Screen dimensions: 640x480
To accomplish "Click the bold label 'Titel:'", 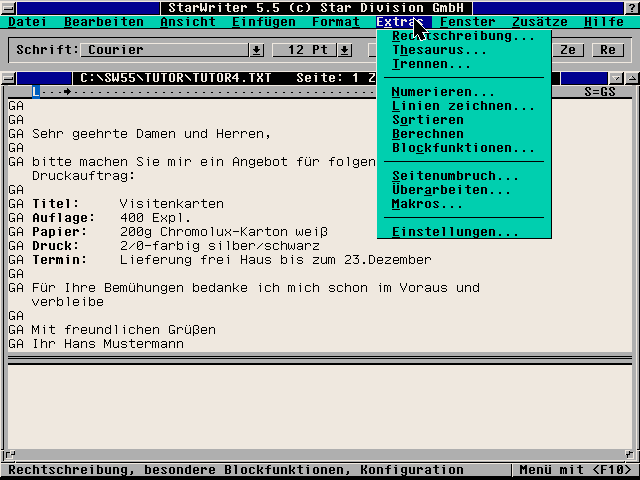I will click(56, 204).
